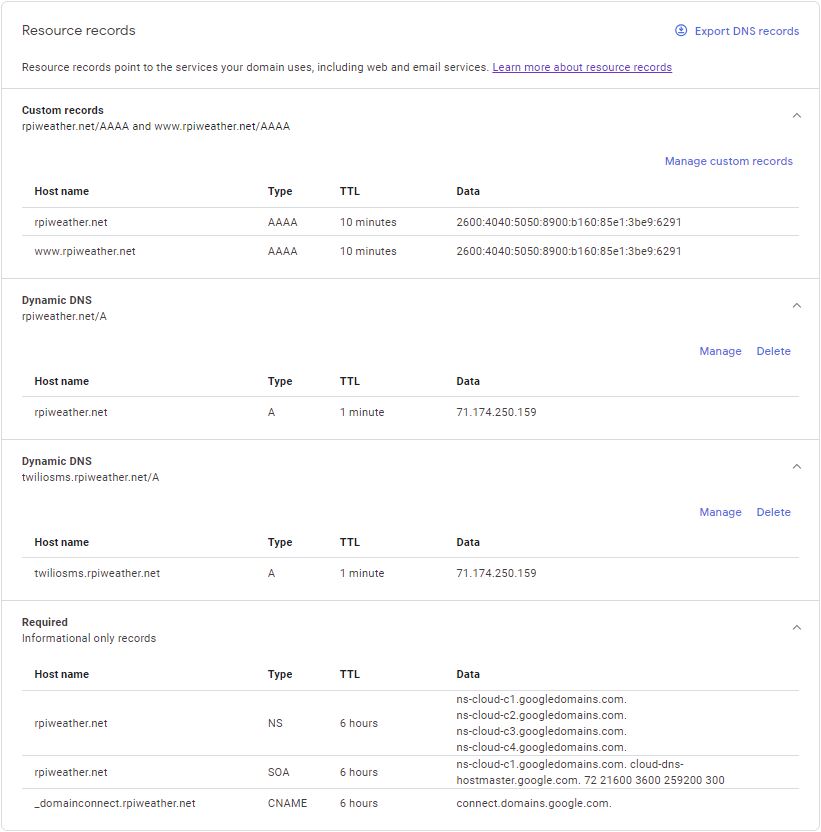This screenshot has width=821, height=832.
Task: Click the Resource records heading
Action: [78, 30]
